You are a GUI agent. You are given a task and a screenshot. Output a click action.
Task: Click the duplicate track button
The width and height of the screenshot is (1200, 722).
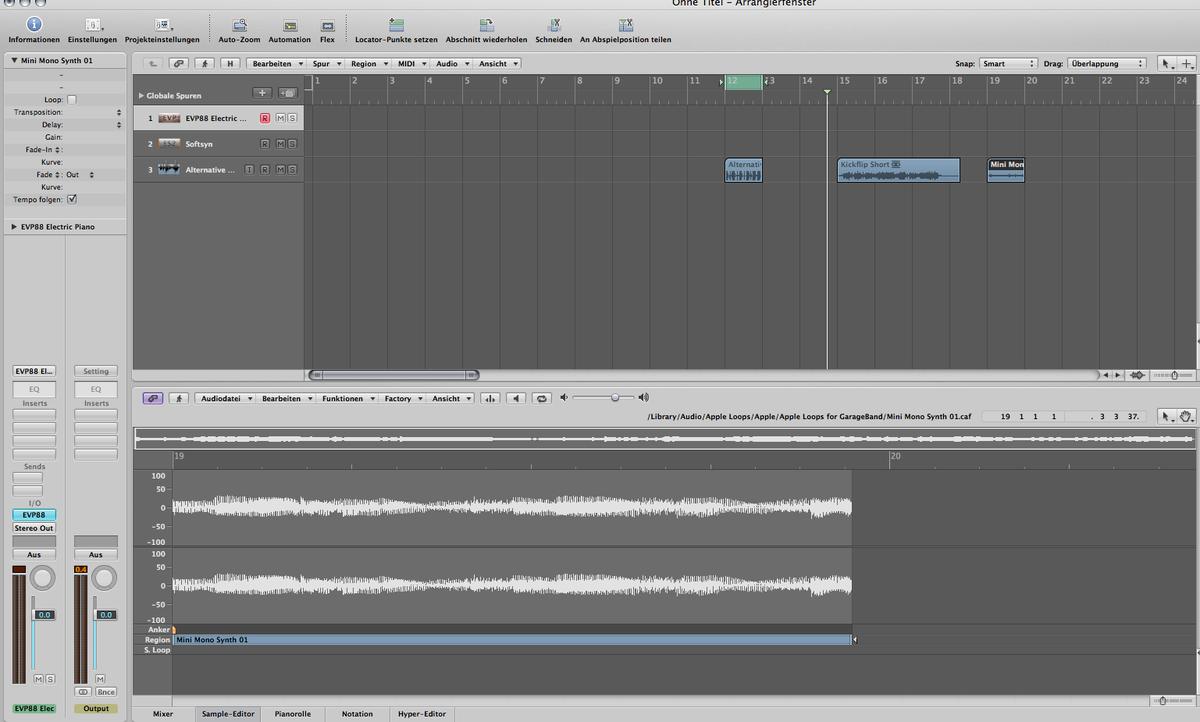pos(287,93)
